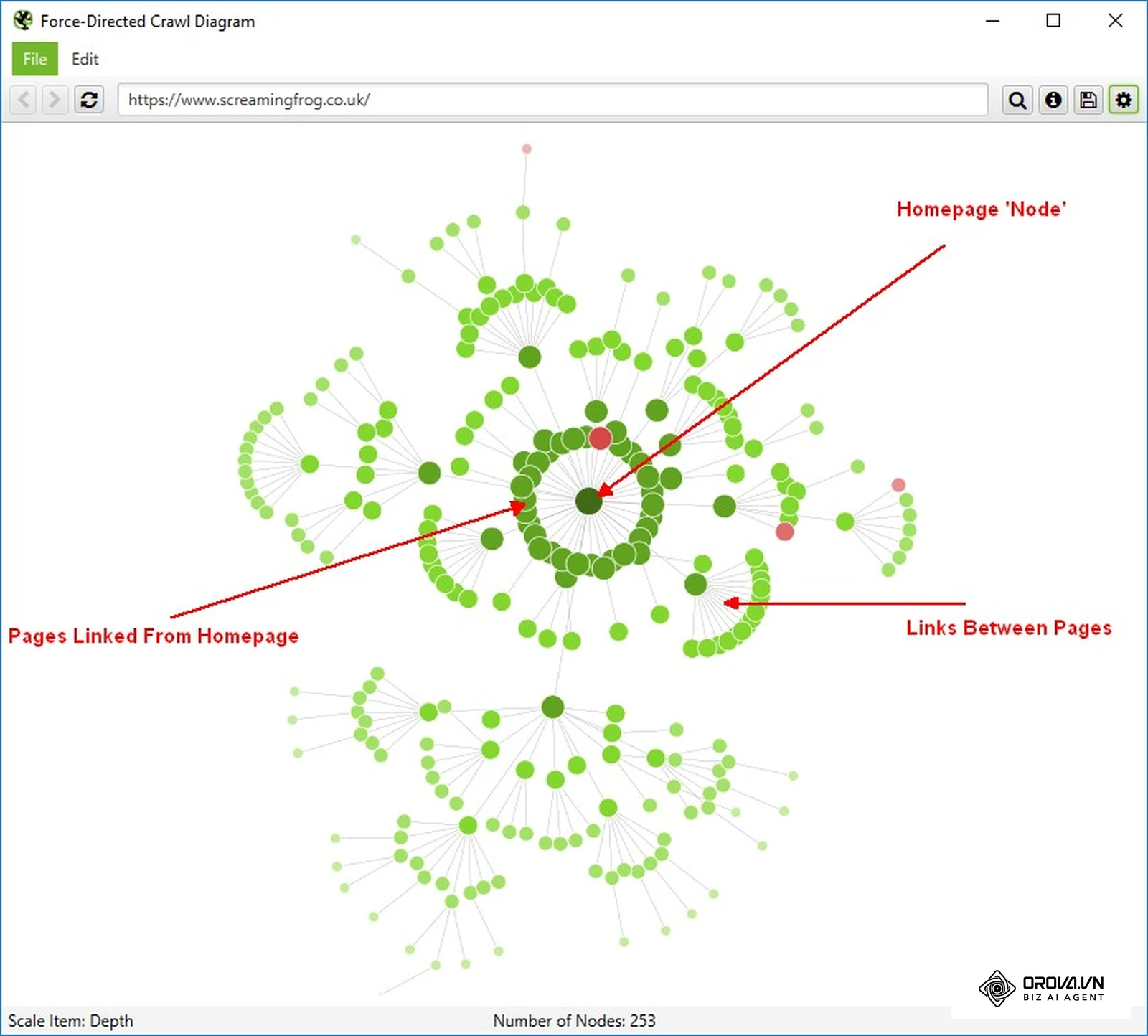Open the search magnifier tool
1148x1036 pixels.
[x=1017, y=100]
